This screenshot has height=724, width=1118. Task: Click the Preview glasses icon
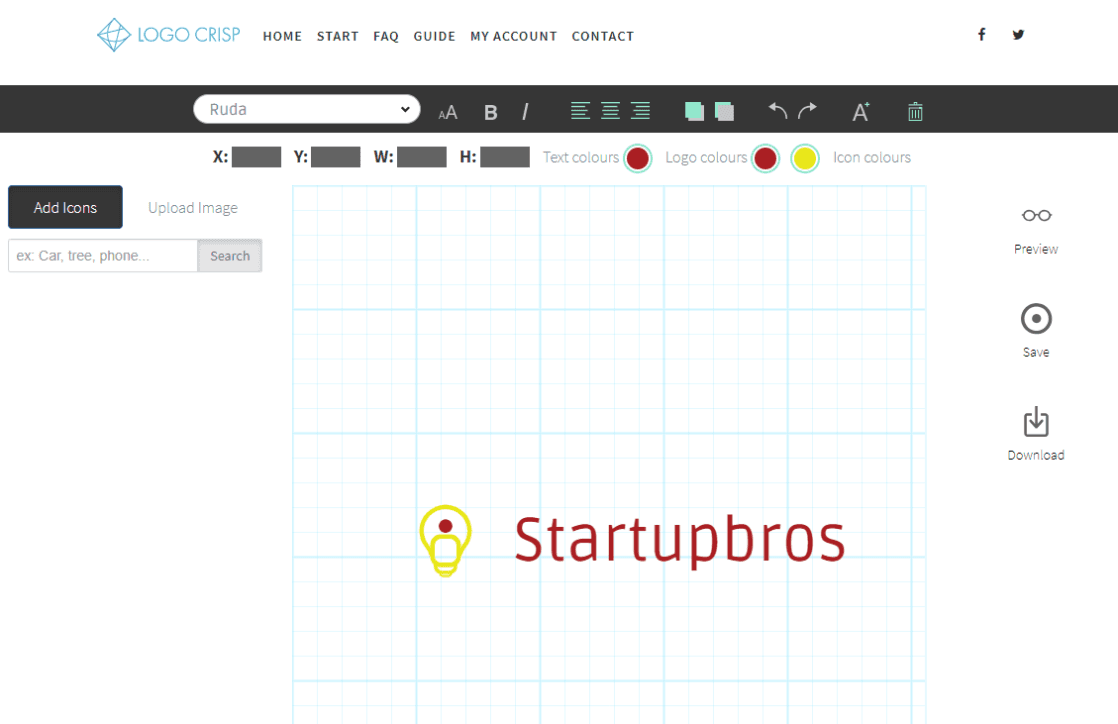(1036, 215)
